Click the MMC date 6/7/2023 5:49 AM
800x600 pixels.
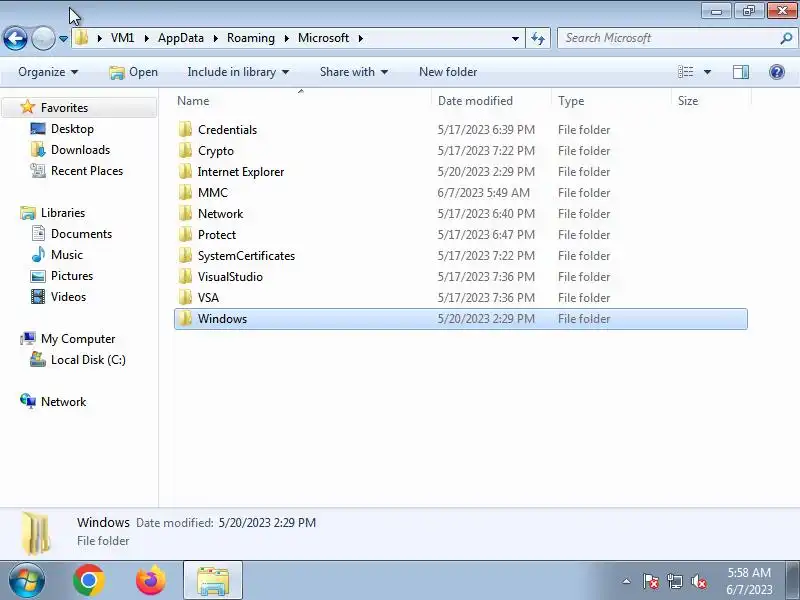tap(483, 192)
